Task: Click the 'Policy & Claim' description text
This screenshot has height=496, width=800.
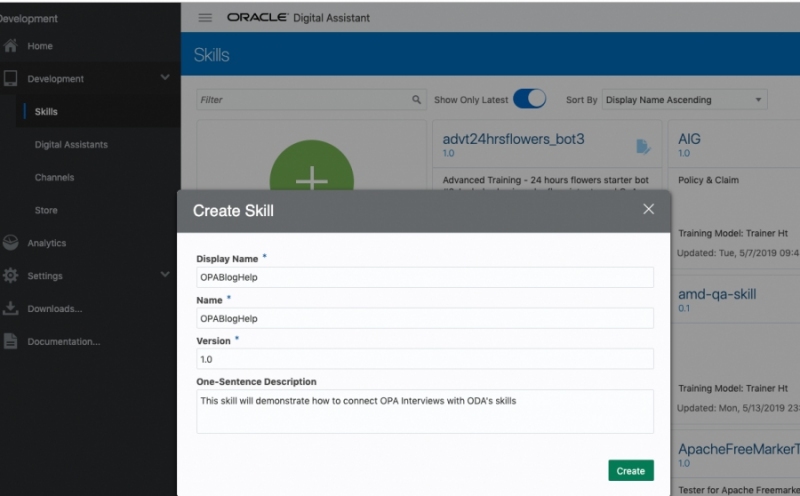Action: [x=708, y=180]
